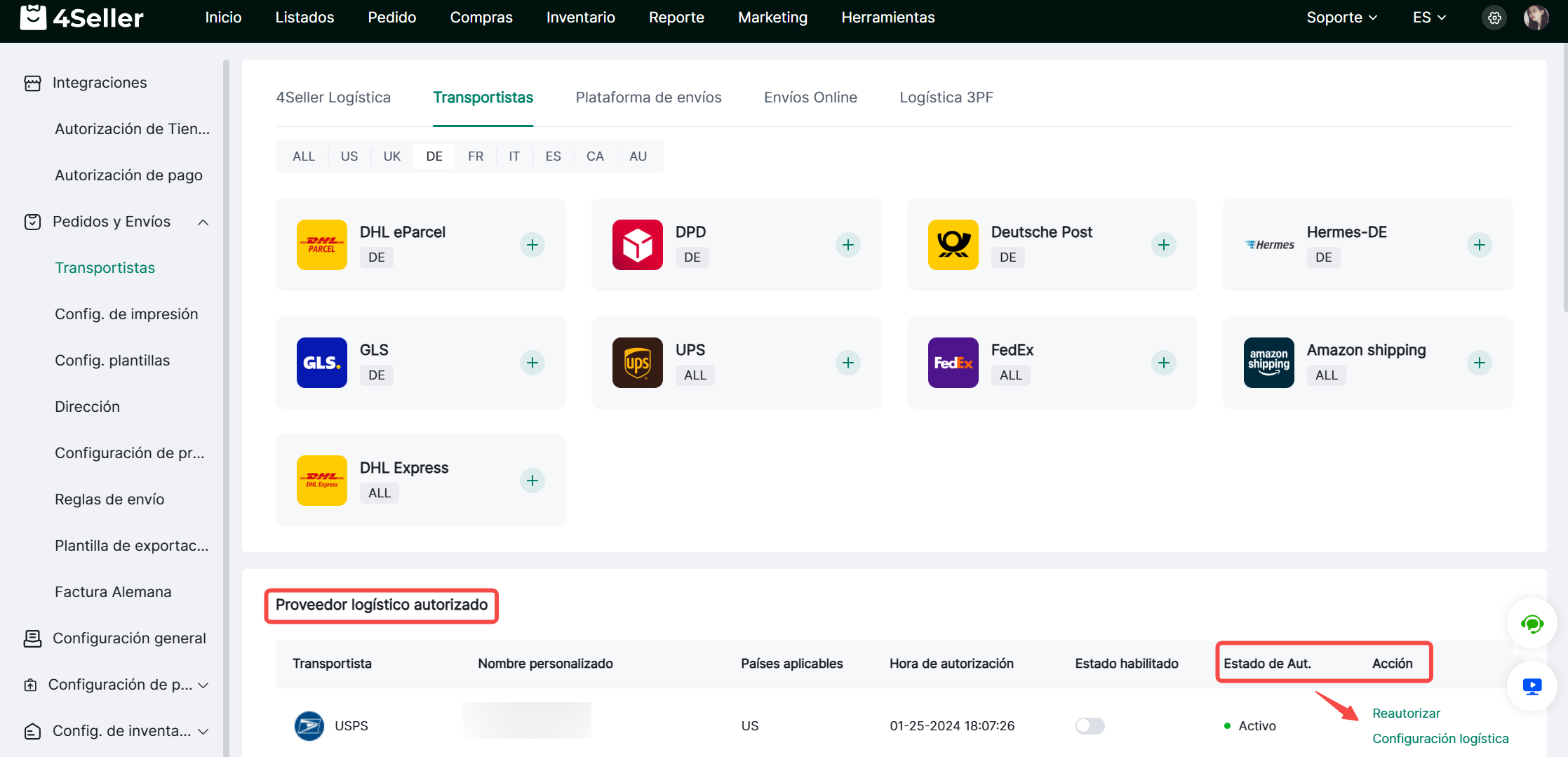The width and height of the screenshot is (1568, 757).
Task: Add UPS carrier via plus icon
Action: tap(847, 363)
